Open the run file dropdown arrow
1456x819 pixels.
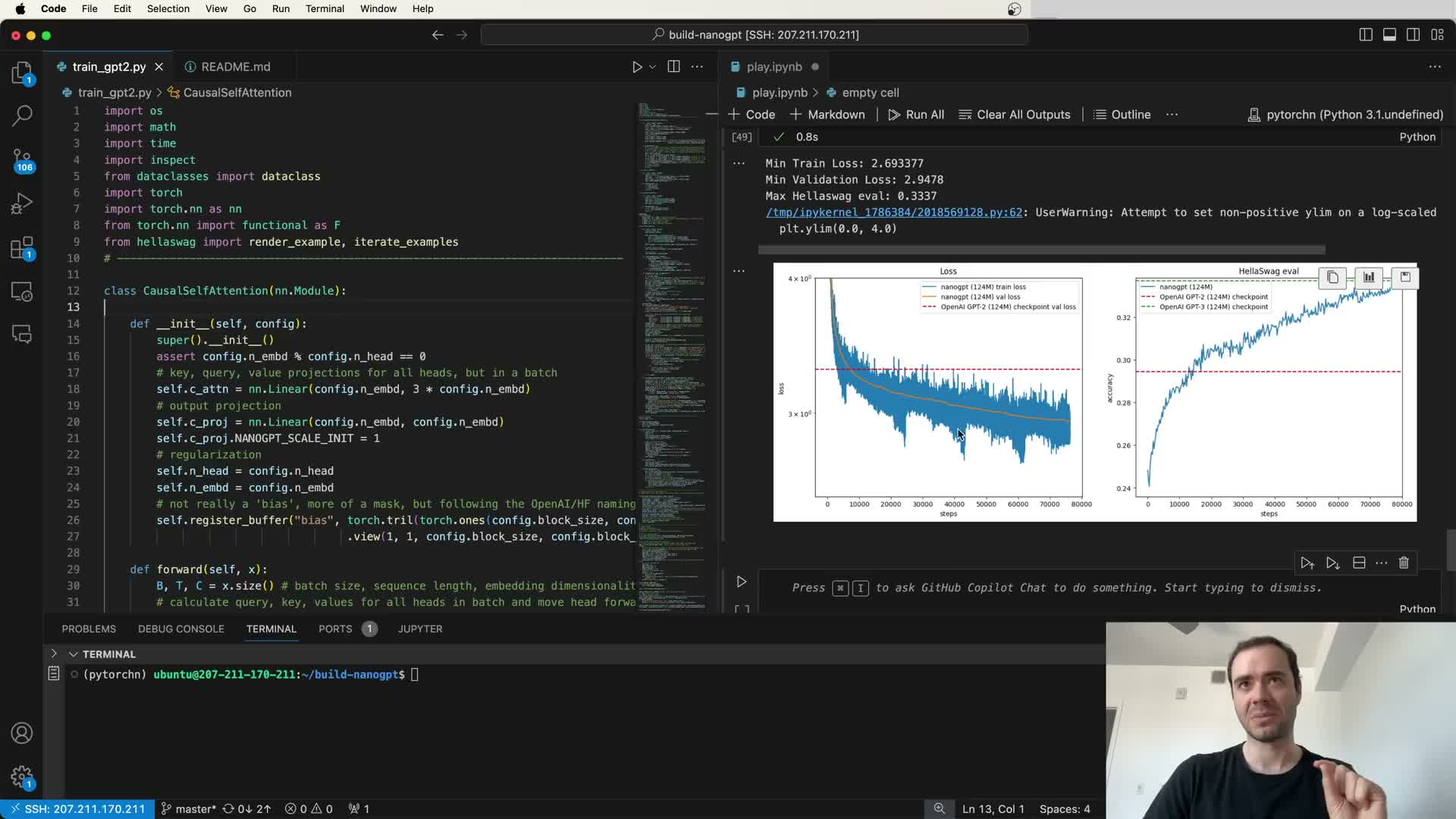tap(652, 67)
